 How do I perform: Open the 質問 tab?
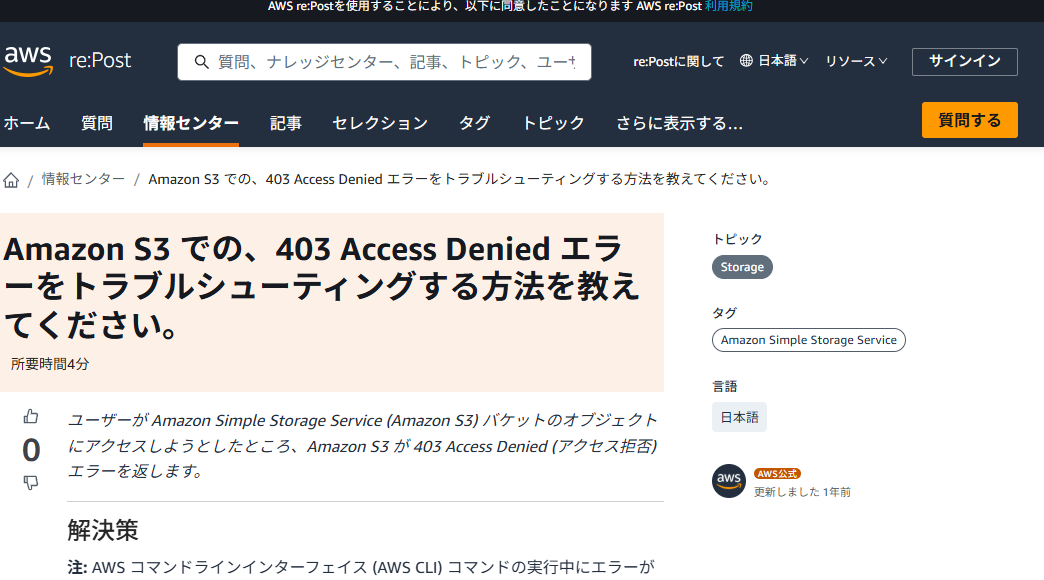point(97,123)
